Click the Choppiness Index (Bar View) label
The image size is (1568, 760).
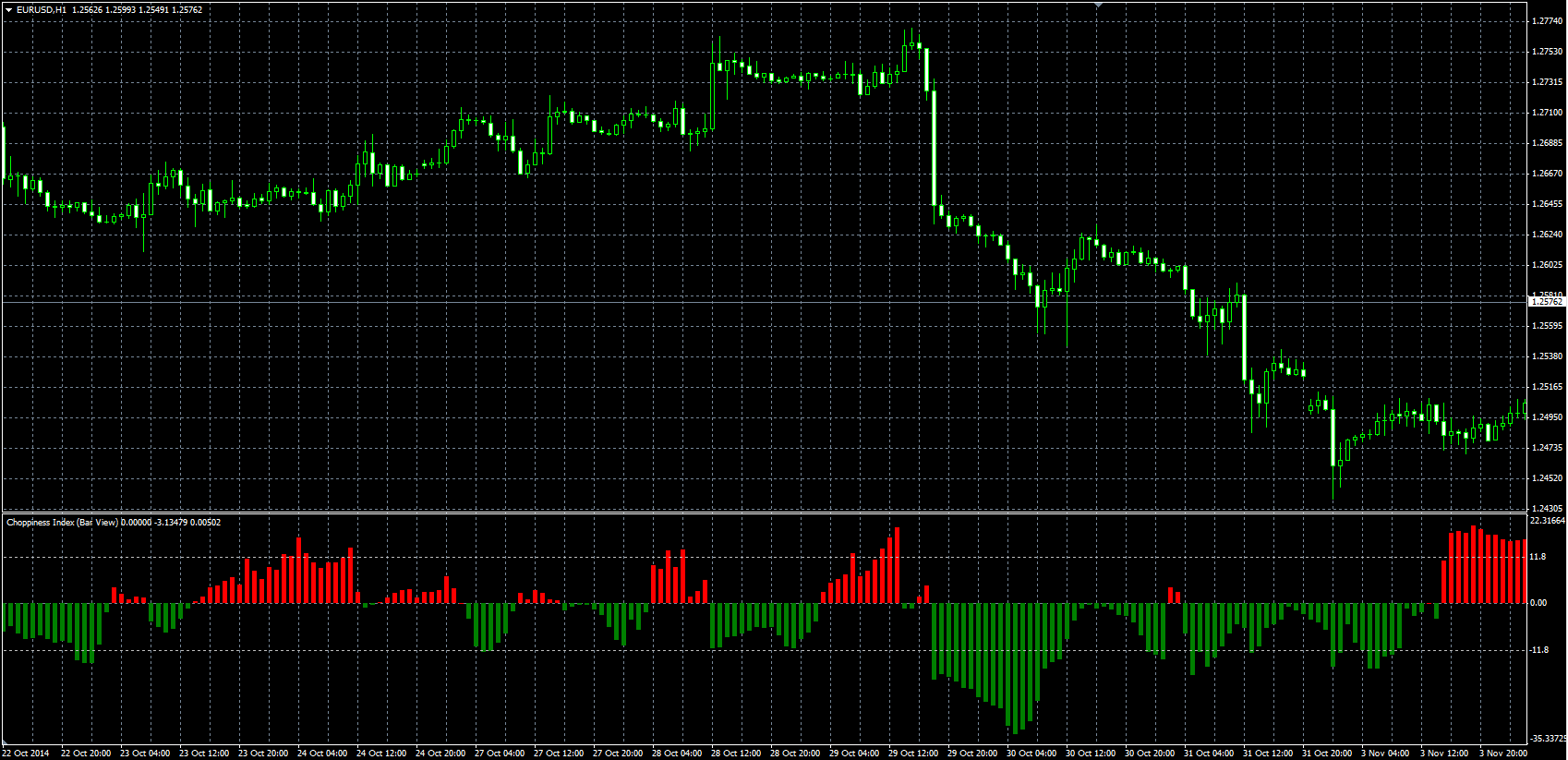click(x=62, y=523)
